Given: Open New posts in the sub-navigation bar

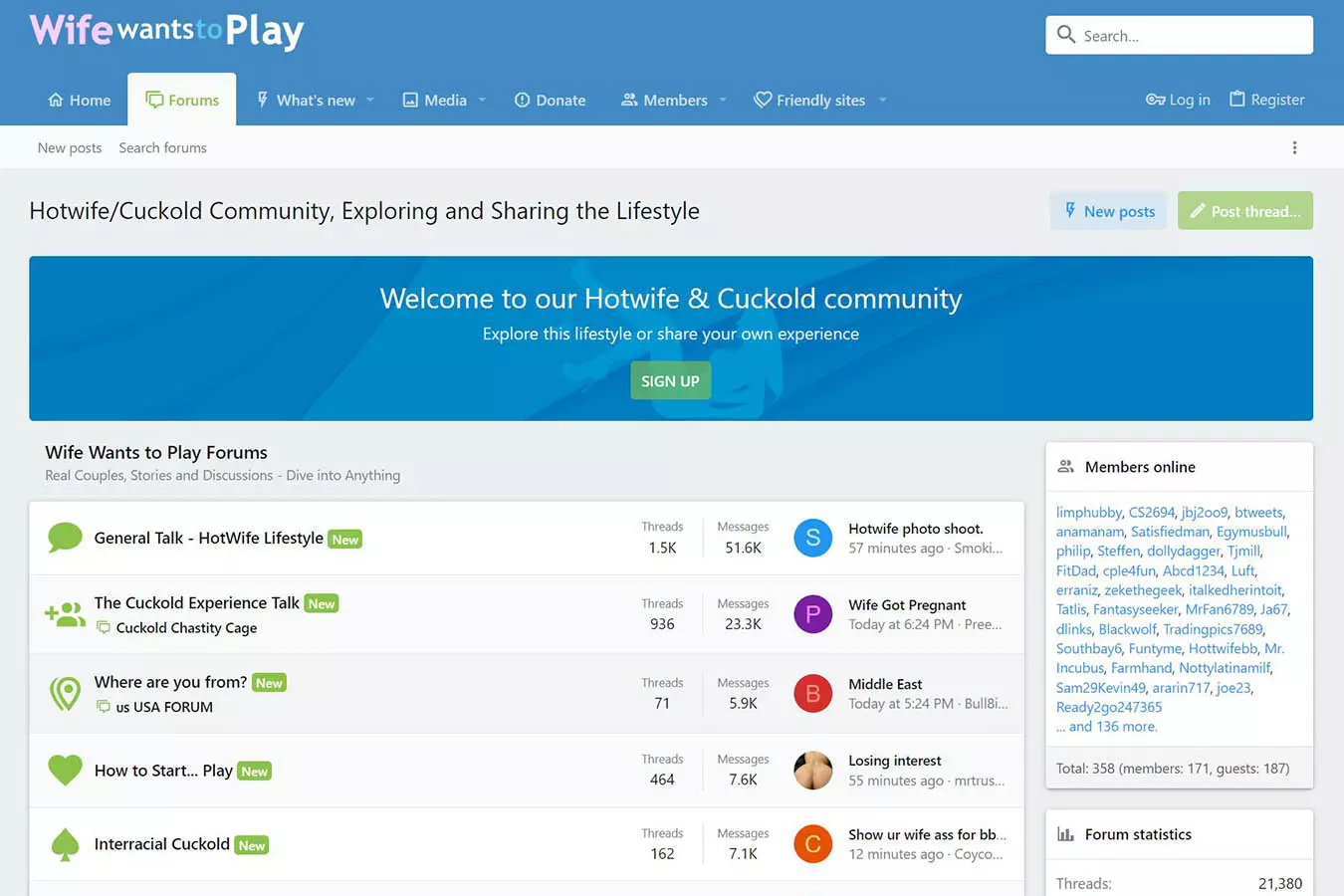Looking at the screenshot, I should (70, 147).
